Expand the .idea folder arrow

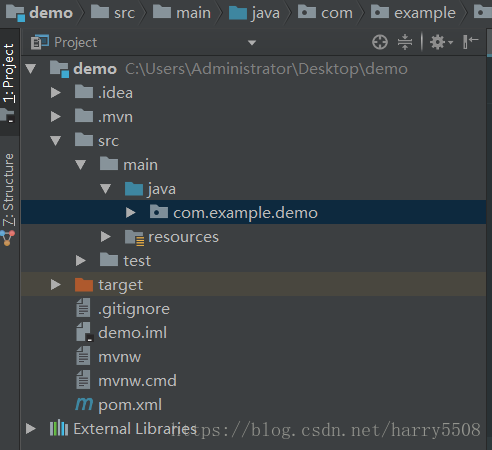pyautogui.click(x=56, y=93)
